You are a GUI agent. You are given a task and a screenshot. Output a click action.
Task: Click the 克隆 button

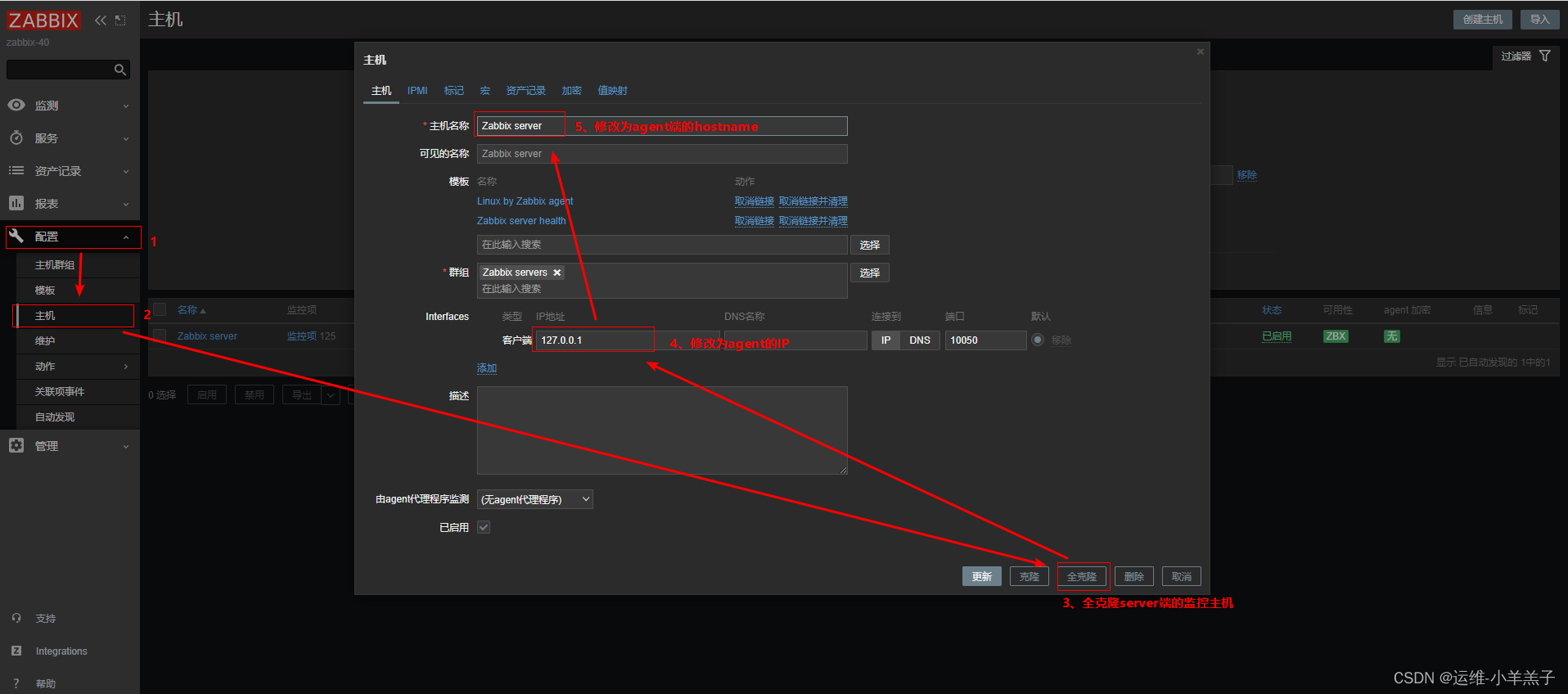point(1030,576)
